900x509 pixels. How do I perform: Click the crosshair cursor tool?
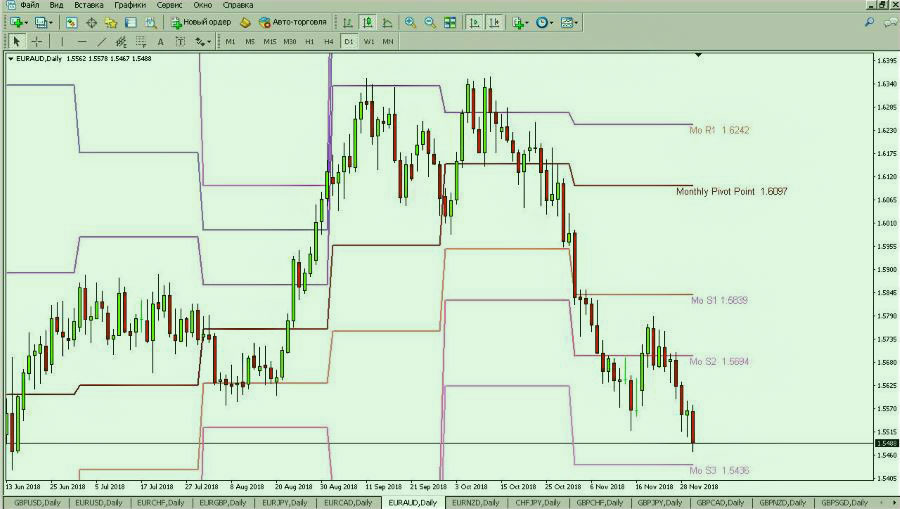coord(37,41)
